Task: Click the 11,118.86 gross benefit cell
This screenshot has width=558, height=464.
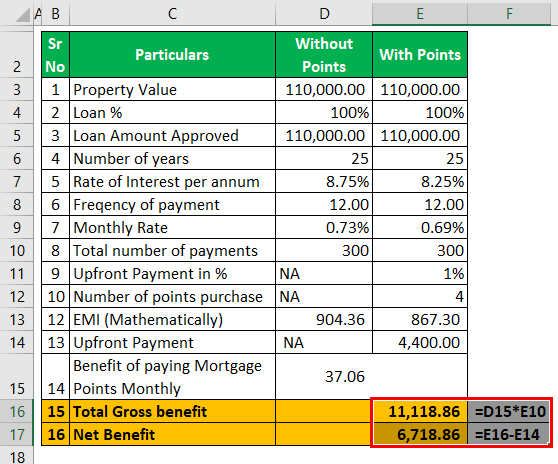Action: pos(420,411)
